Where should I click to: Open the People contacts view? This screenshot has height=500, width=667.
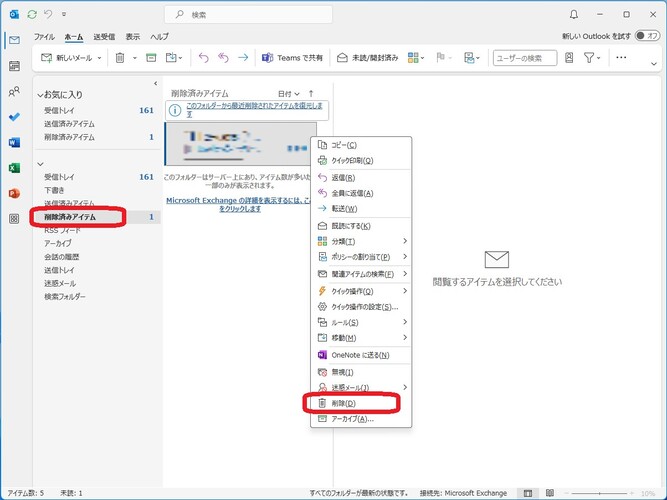14,91
